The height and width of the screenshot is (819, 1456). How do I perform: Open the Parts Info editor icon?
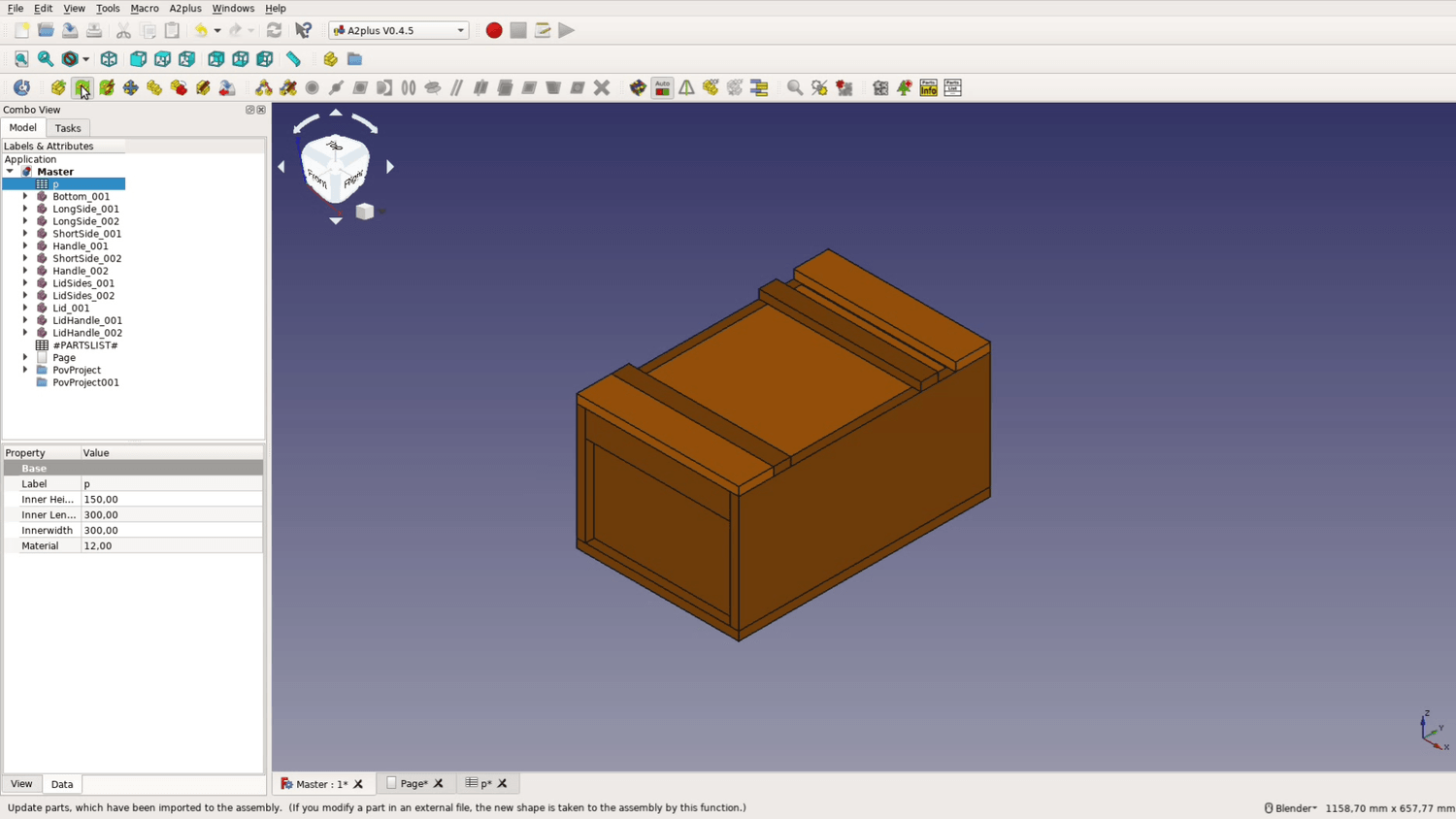[x=928, y=88]
